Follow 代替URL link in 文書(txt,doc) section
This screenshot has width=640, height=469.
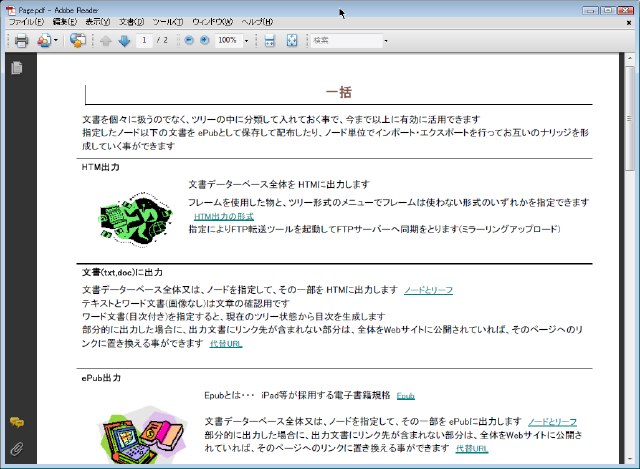click(x=226, y=344)
